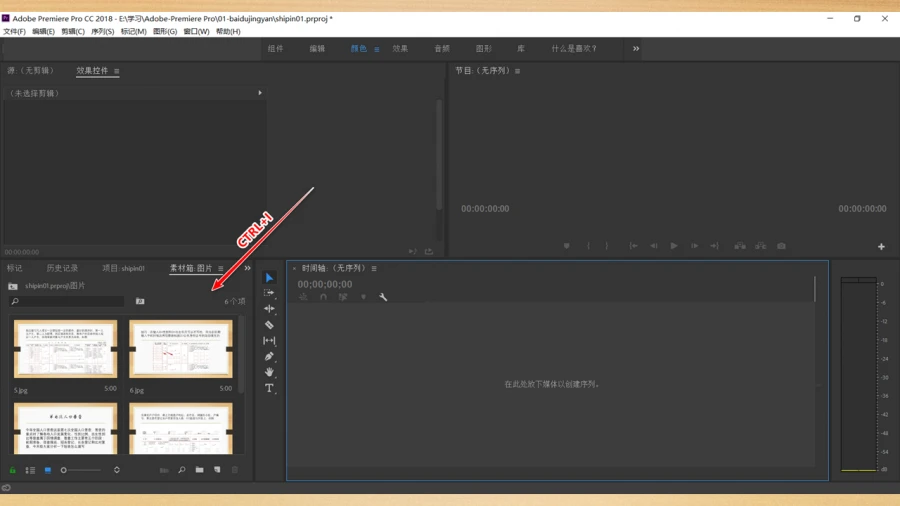The height and width of the screenshot is (506, 900).
Task: Click the Extract button in program monitor
Action: (x=761, y=246)
